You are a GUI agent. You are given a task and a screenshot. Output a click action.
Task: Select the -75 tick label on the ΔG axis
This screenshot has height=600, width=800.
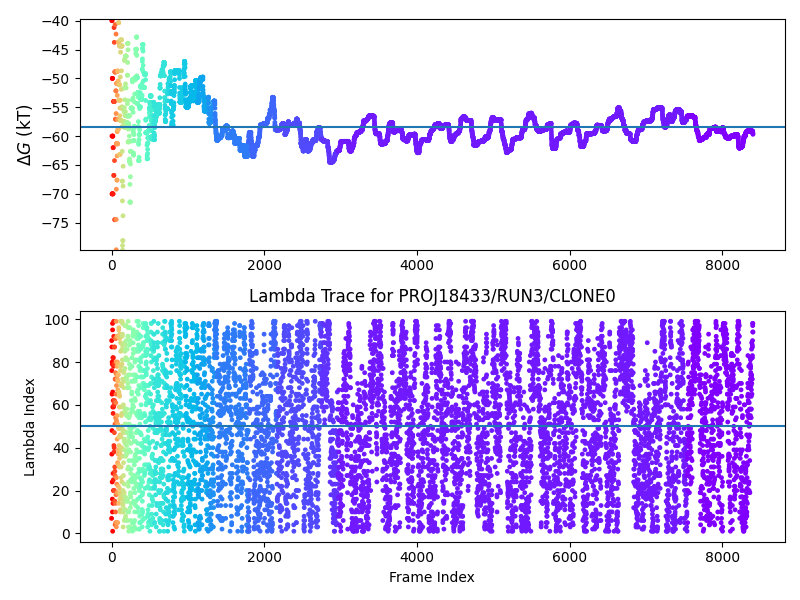[x=55, y=223]
